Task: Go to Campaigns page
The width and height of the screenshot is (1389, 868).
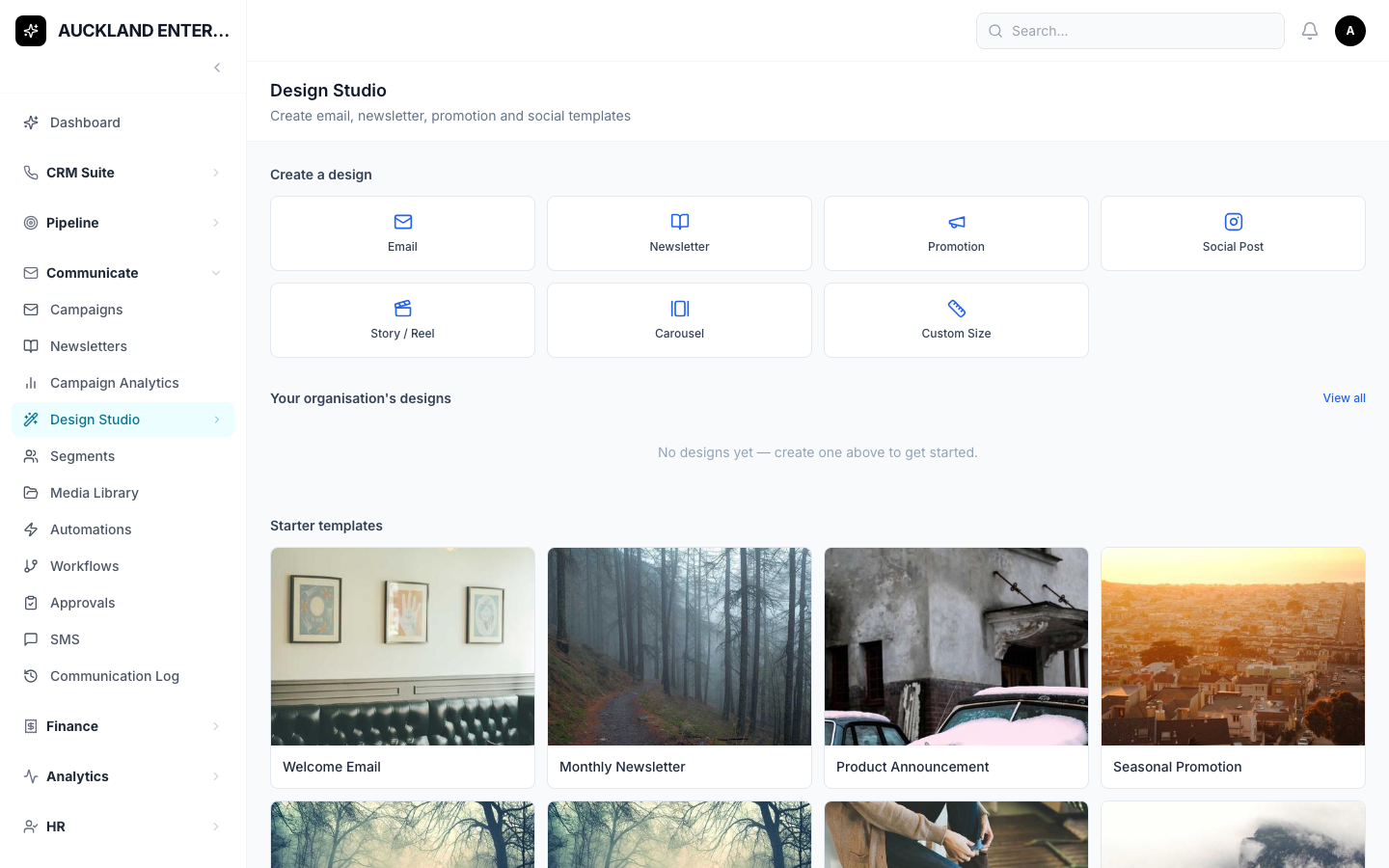Action: click(x=123, y=310)
